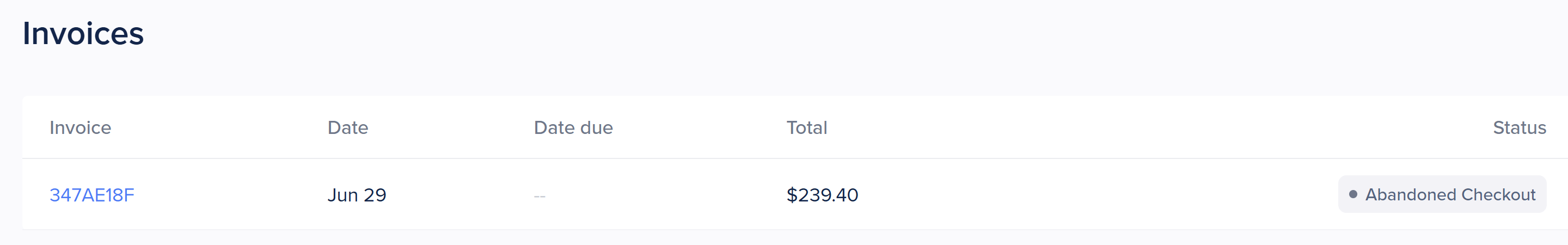Click the dollar sign of the total

791,195
